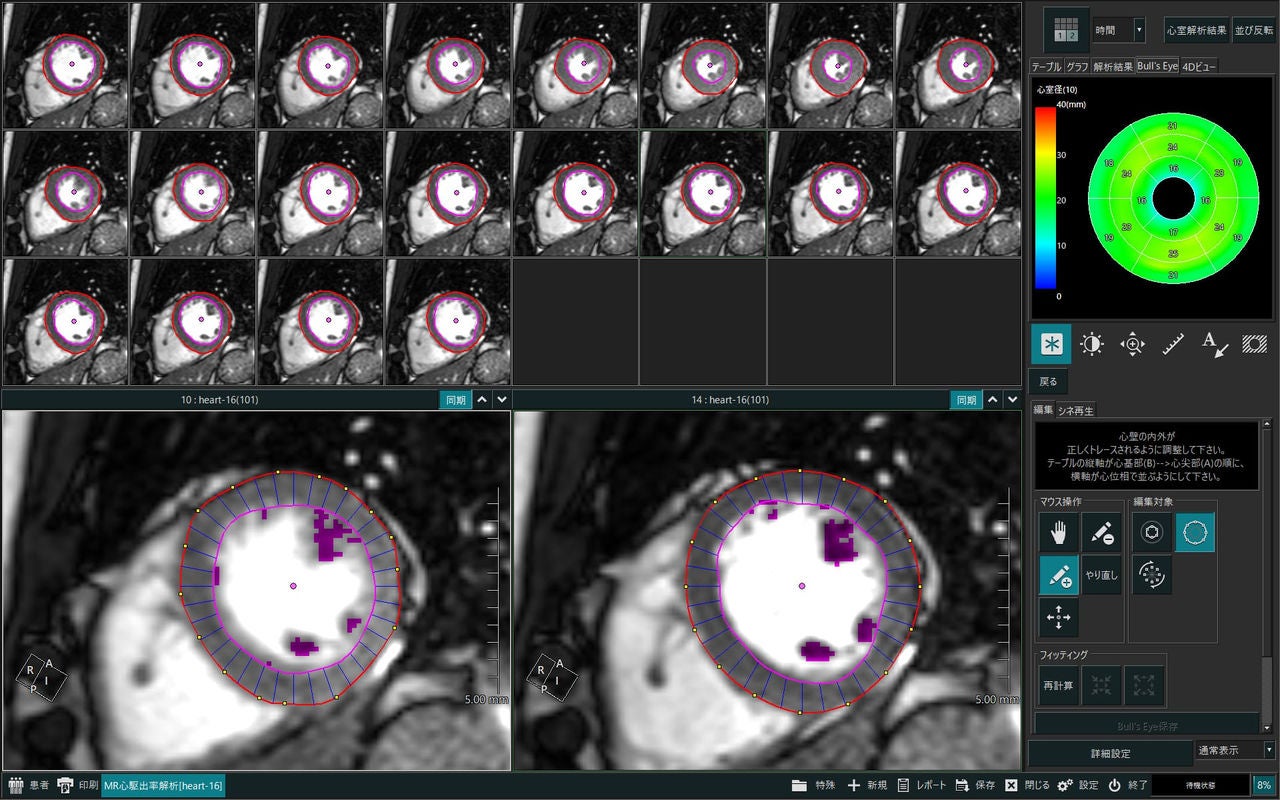Screen dimensions: 1280x800
Task: Pick the ruler measurement tool
Action: [x=1174, y=344]
